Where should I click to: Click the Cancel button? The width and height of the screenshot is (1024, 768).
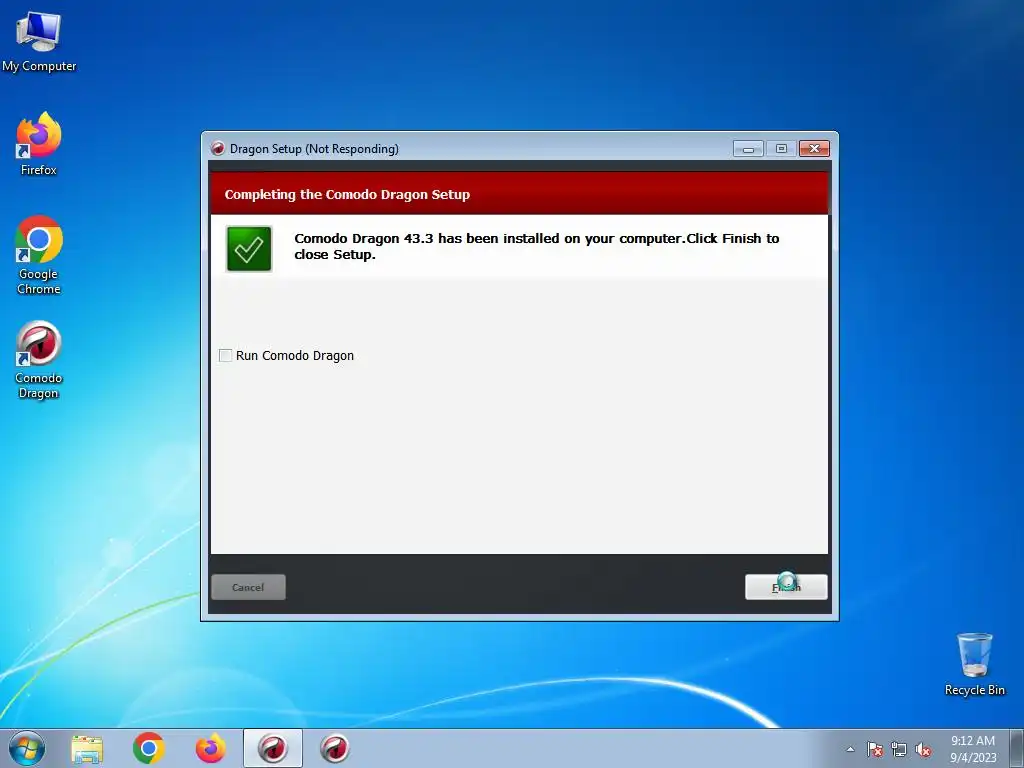(248, 587)
